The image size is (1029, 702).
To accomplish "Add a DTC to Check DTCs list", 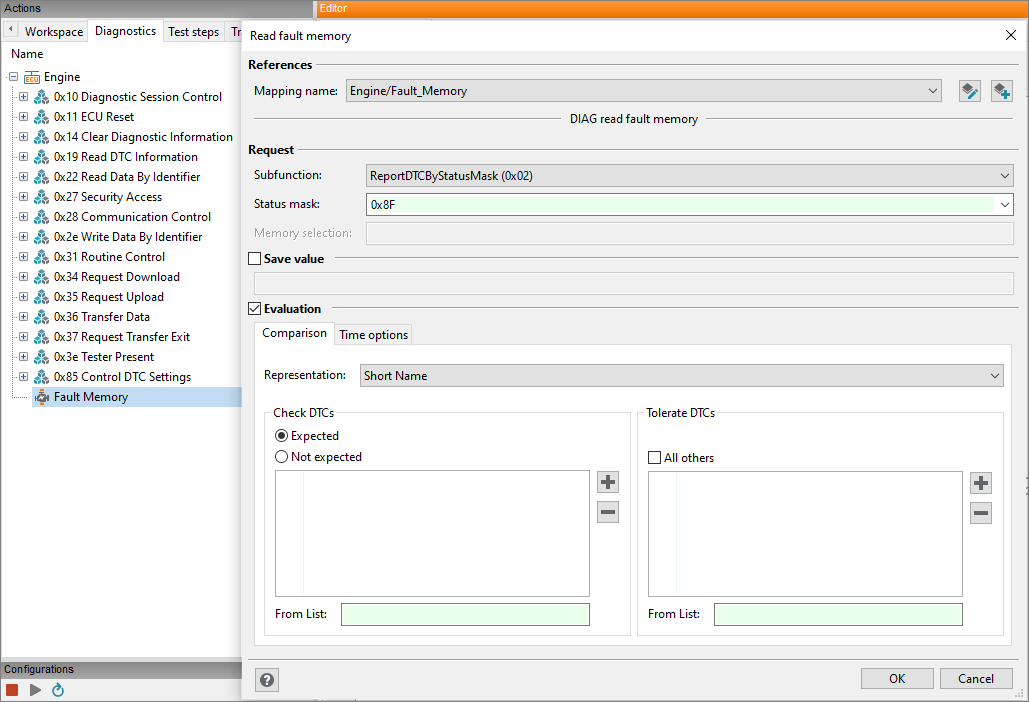I will click(608, 482).
